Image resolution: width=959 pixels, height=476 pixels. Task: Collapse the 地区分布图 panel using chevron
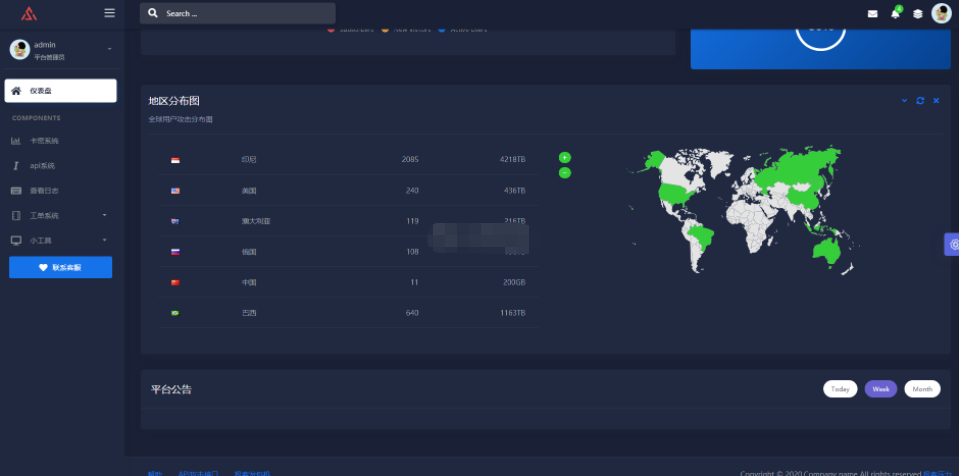[904, 101]
